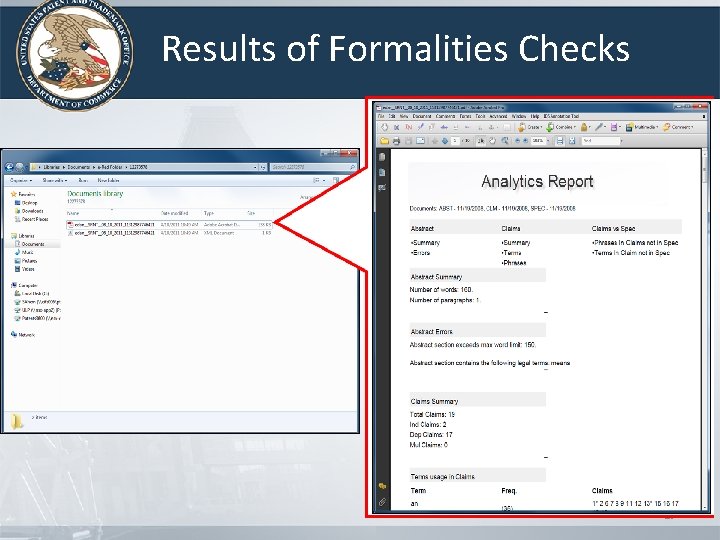The image size is (720, 540).
Task: Select Downloads in Explorer navigation pane
Action: point(29,211)
